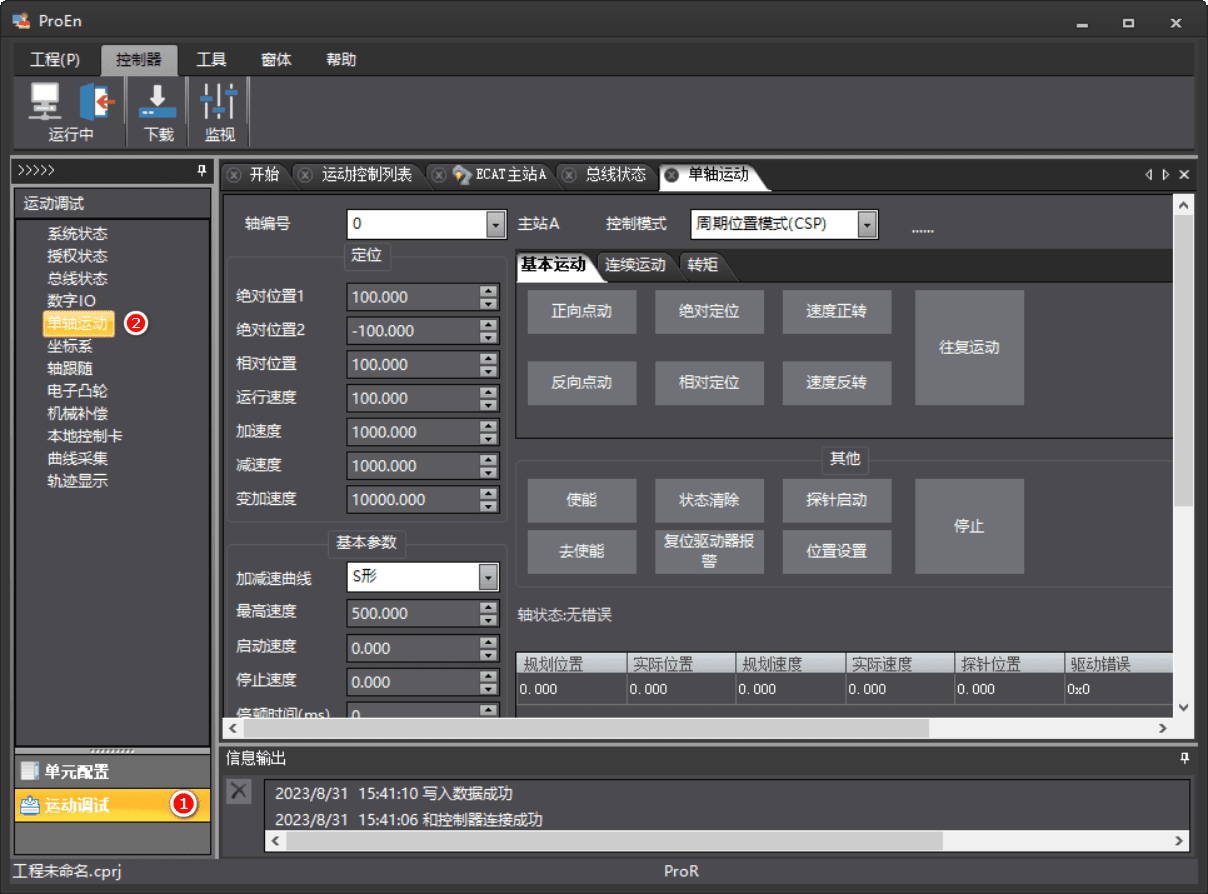Start 往复运动 reciprocating motion
The image size is (1208, 894).
pyautogui.click(x=969, y=348)
